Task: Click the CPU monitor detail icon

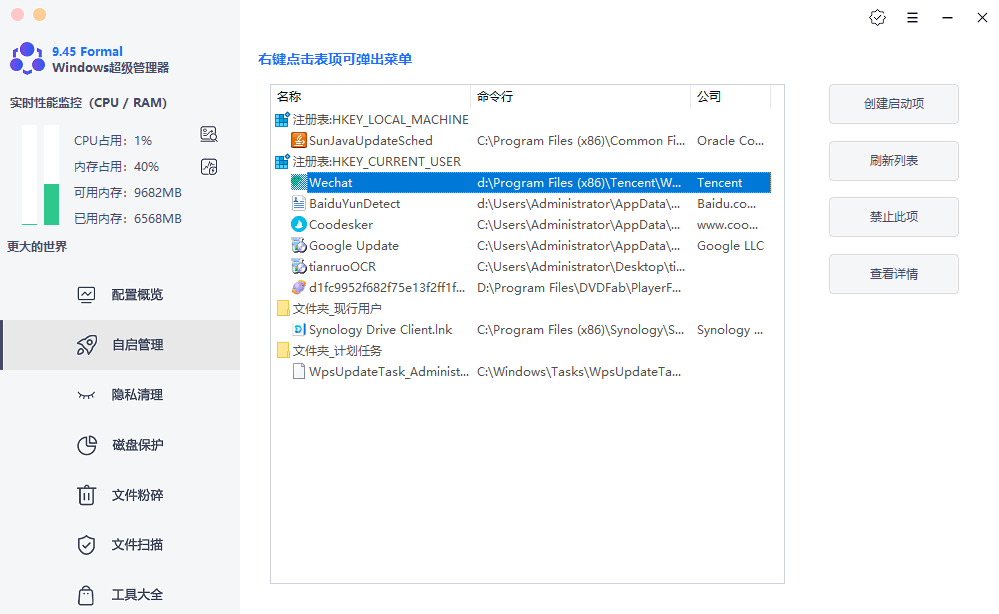Action: (x=208, y=133)
